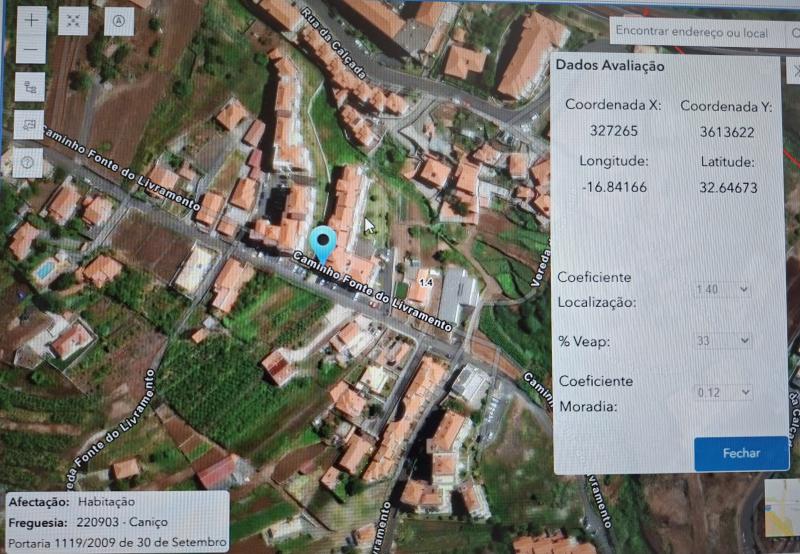Viewport: 800px width, 554px height.
Task: Open the layer tree panel icon
Action: 30,87
